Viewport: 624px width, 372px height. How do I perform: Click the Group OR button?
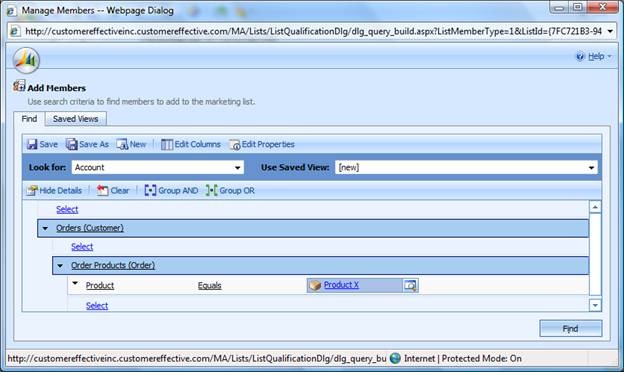[230, 191]
